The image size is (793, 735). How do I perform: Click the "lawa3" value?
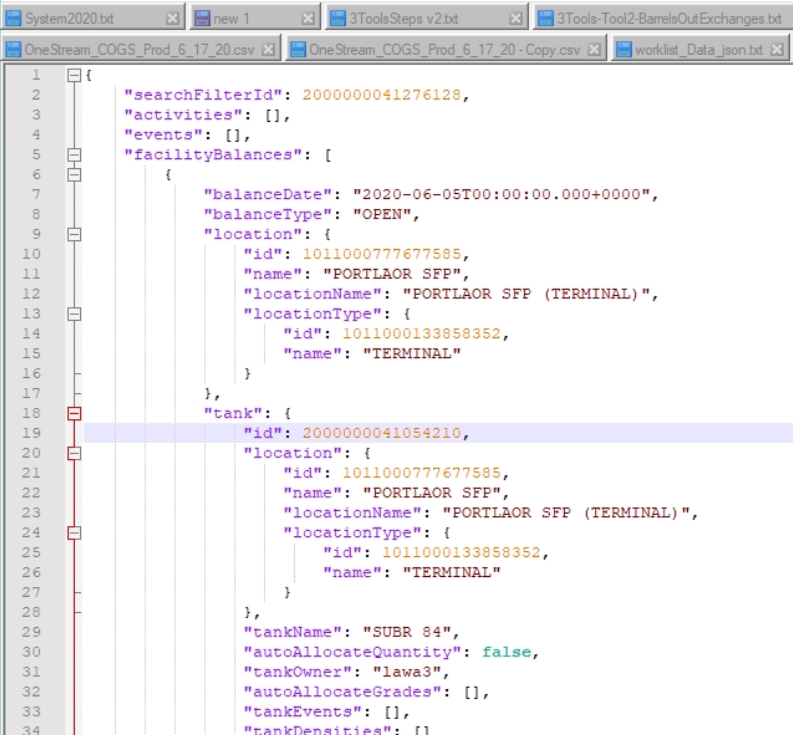(407, 672)
